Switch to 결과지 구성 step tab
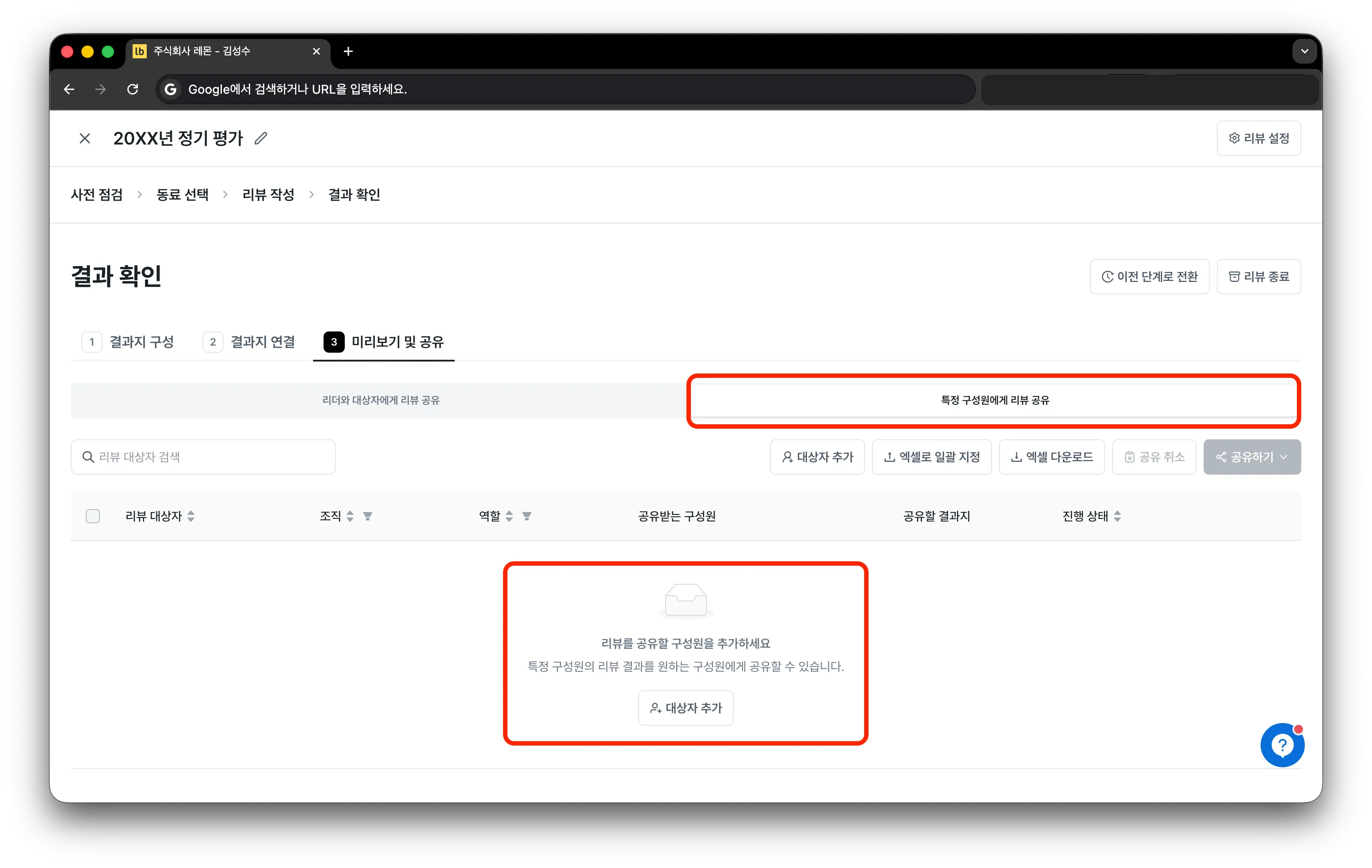 pyautogui.click(x=128, y=342)
